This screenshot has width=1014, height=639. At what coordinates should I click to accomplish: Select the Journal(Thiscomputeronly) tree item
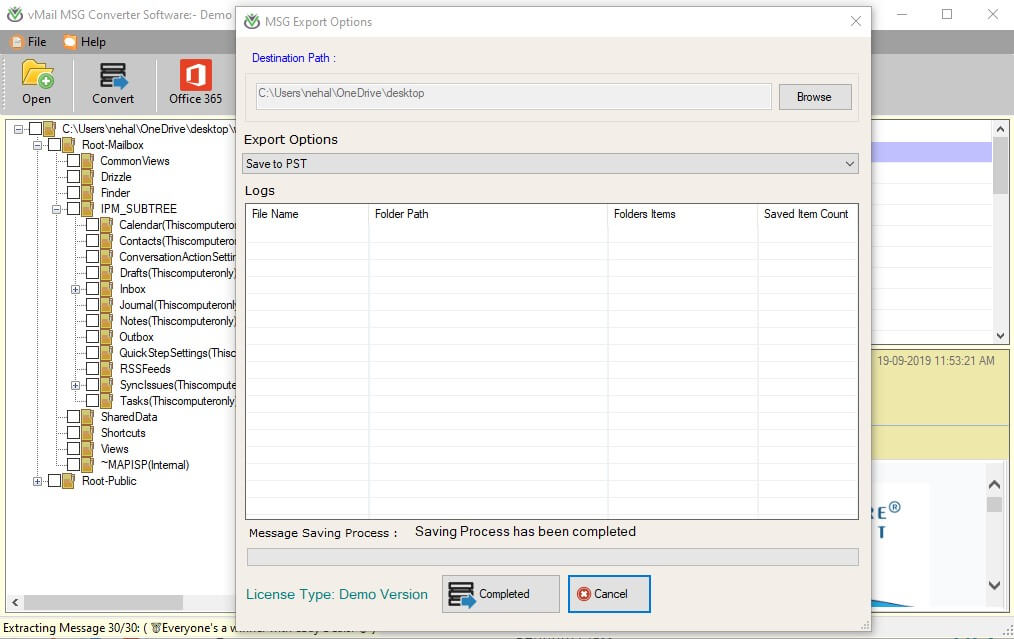click(178, 305)
